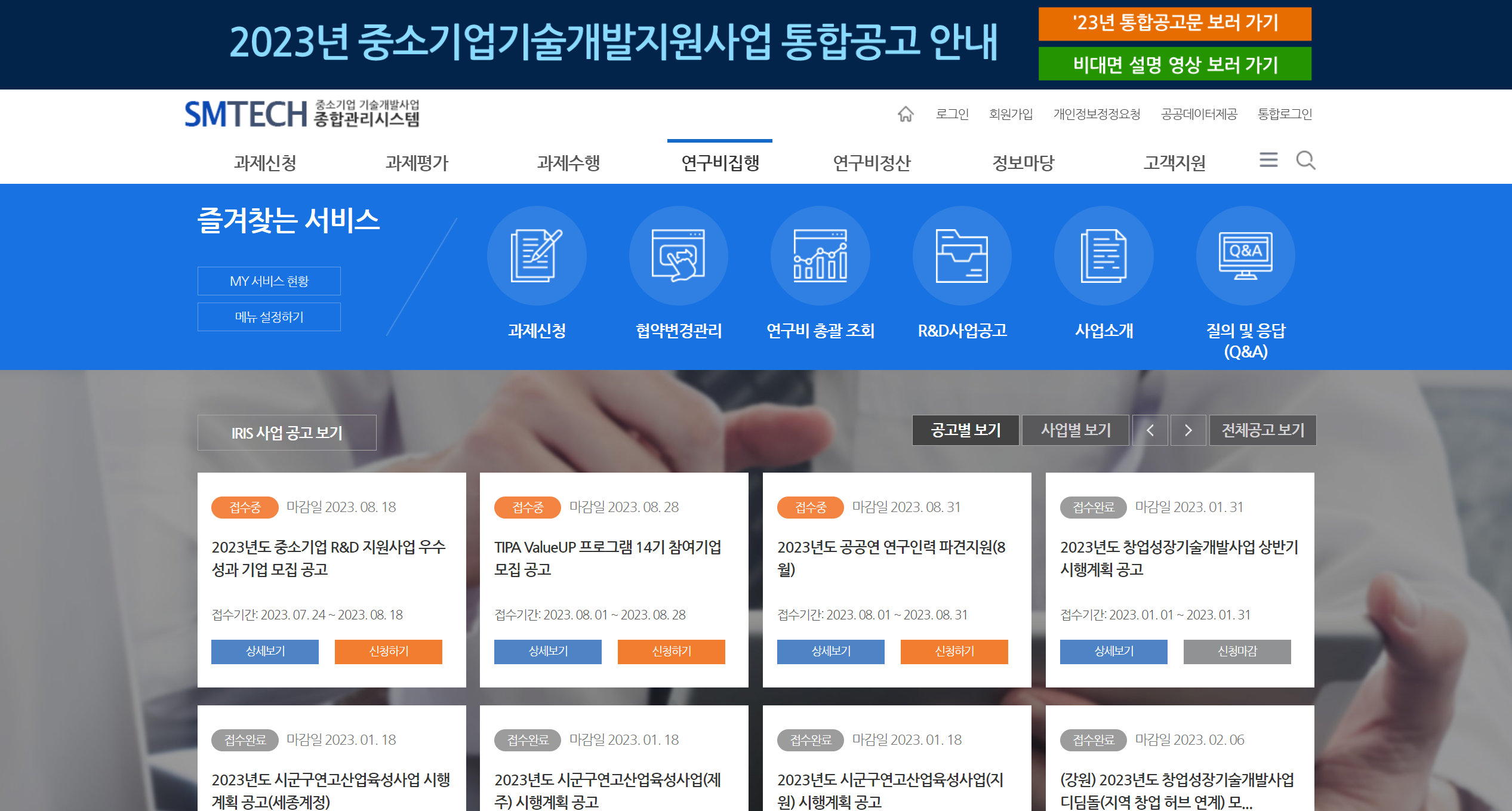Click the search magnifier icon
1512x811 pixels.
pos(1305,160)
